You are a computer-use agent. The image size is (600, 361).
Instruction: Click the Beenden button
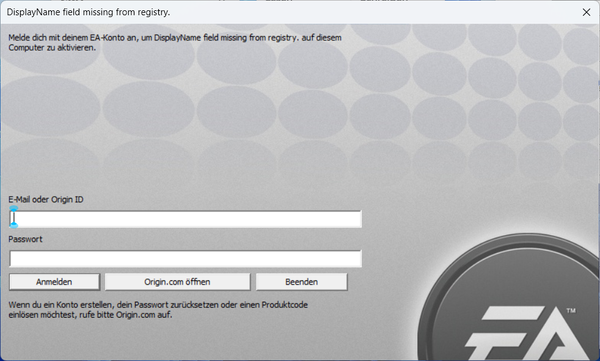[x=302, y=282]
